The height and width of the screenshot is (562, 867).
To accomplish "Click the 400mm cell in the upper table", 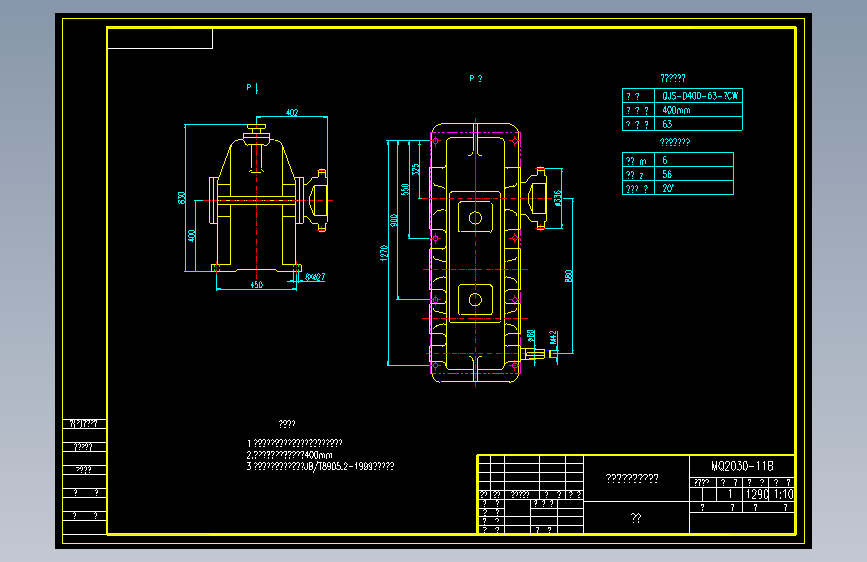I will pos(676,110).
